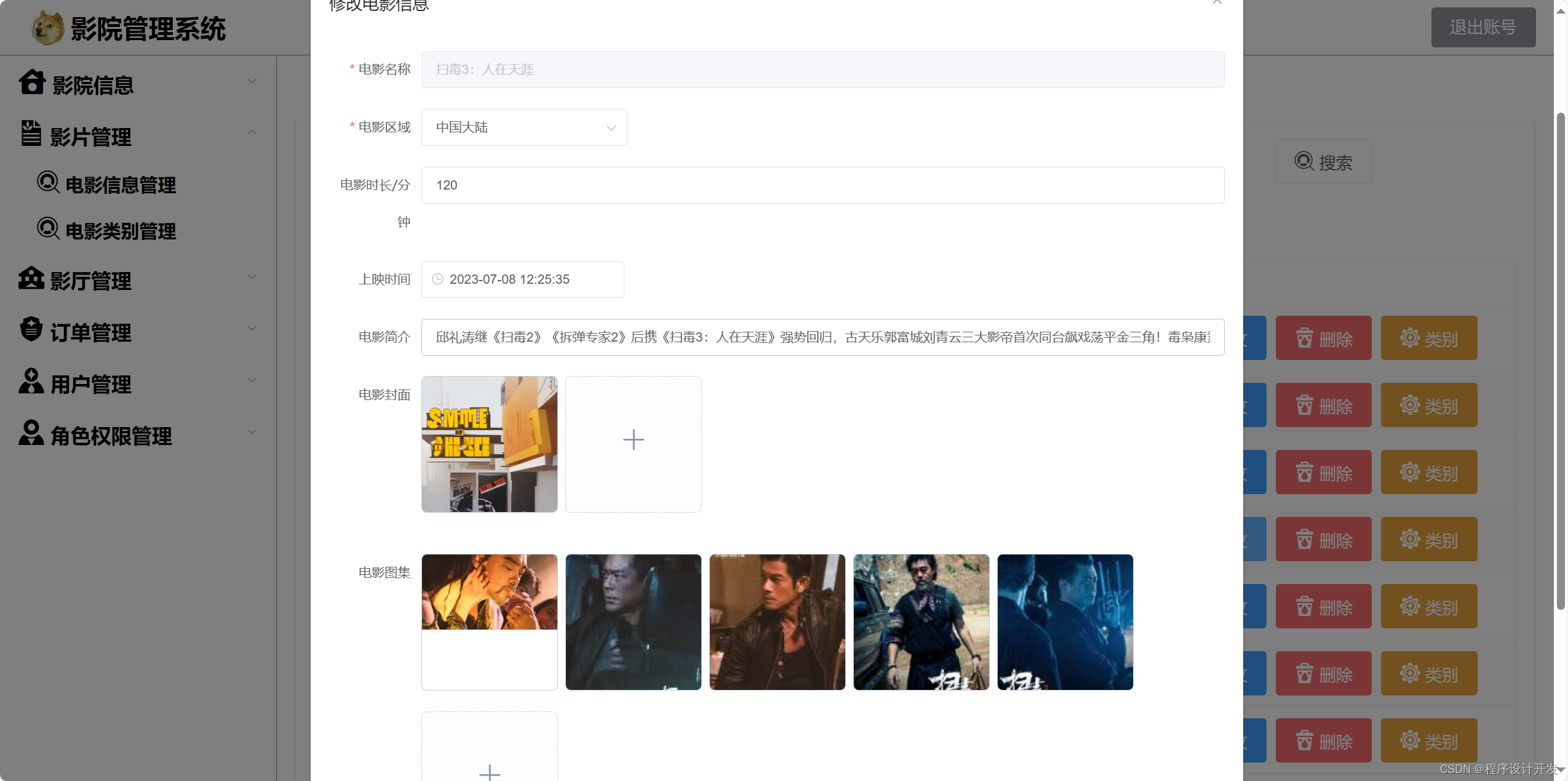Collapse the 影片管理 menu
The image size is (1568, 781).
click(252, 132)
